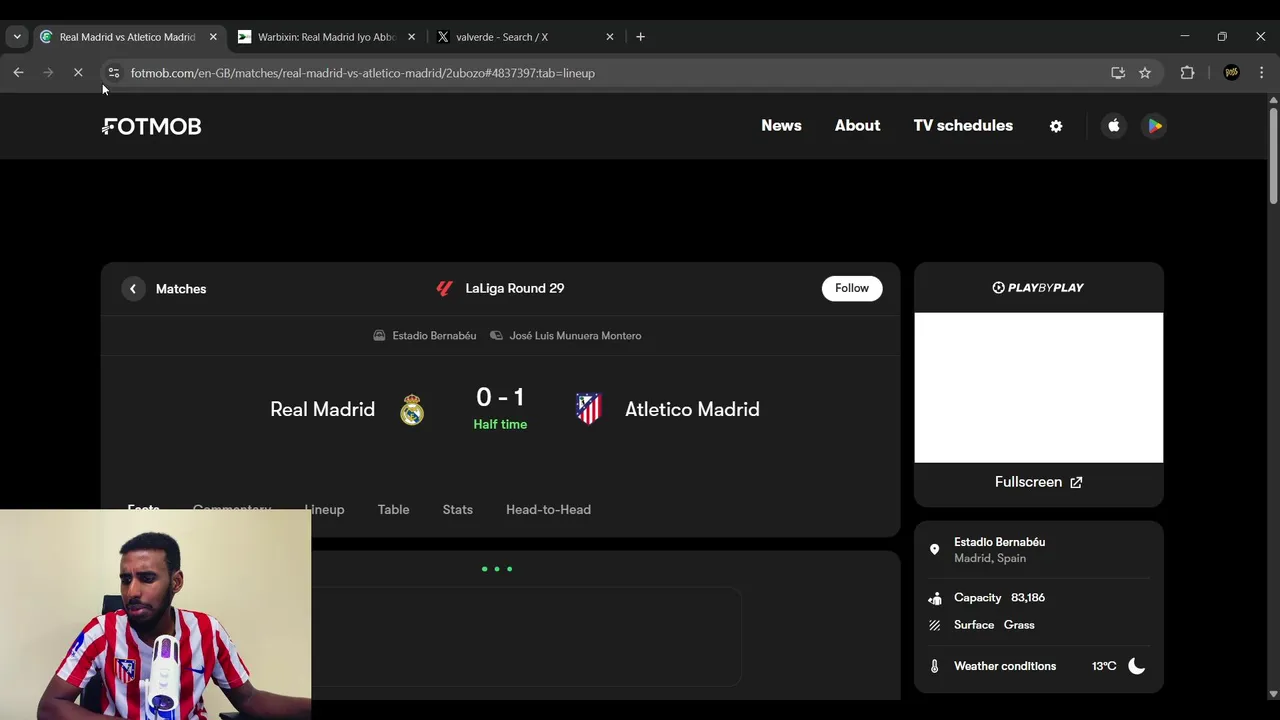Image resolution: width=1280 pixels, height=720 pixels.
Task: Close the Real Madrid vs Atletico tab
Action: [x=213, y=37]
